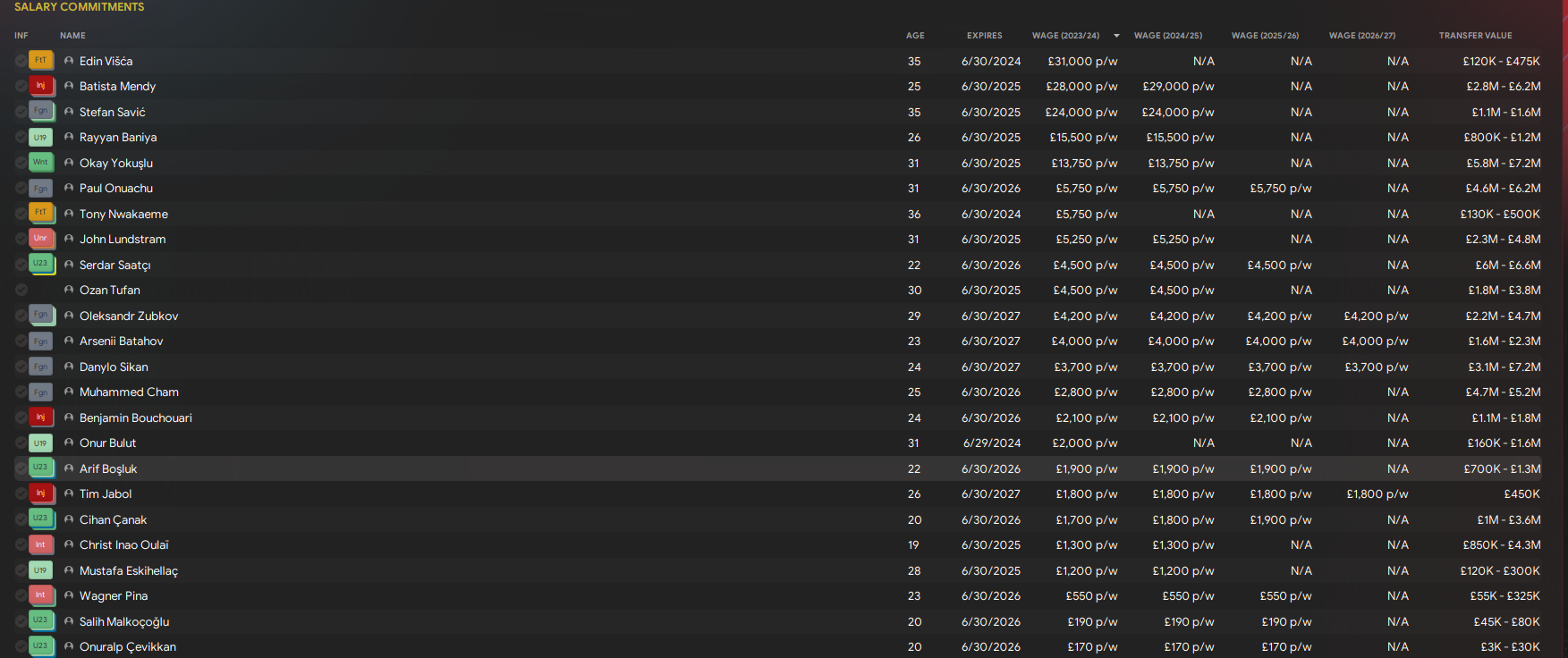Click the Fgn badge next to Paul Onuachu

(x=40, y=189)
